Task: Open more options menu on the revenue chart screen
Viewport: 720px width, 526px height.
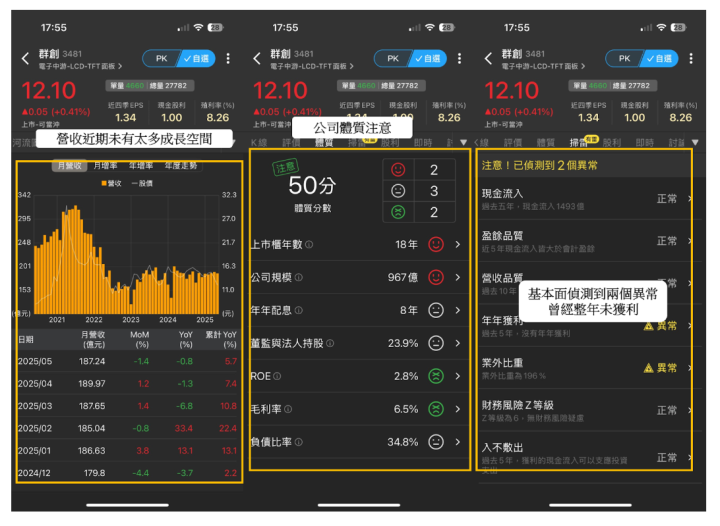Action: [228, 58]
